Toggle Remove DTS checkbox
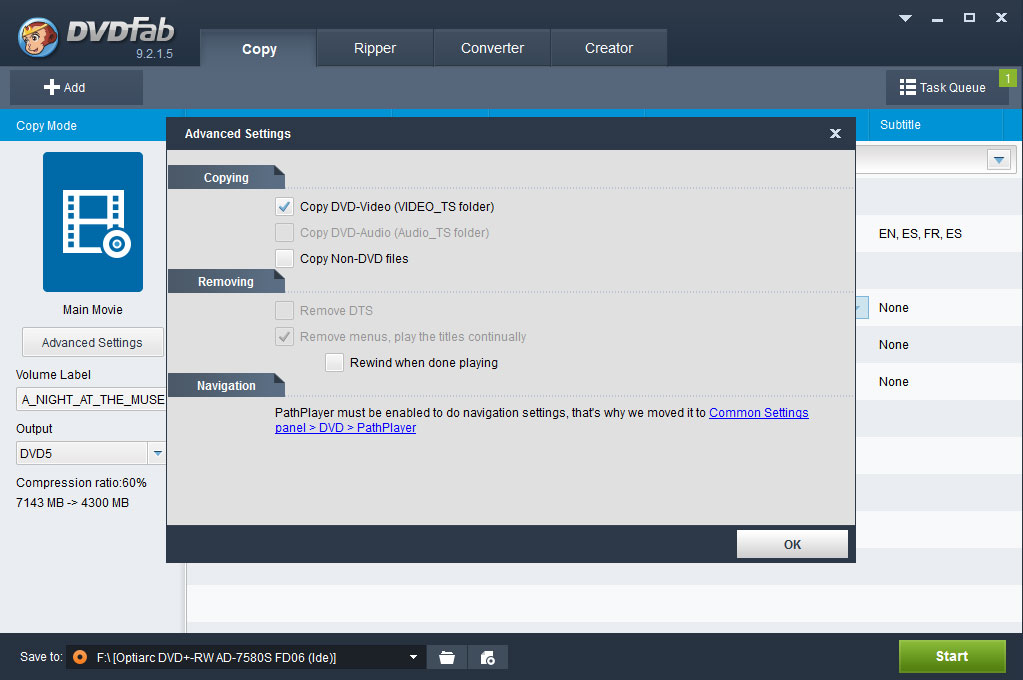1023x680 pixels. pyautogui.click(x=284, y=311)
